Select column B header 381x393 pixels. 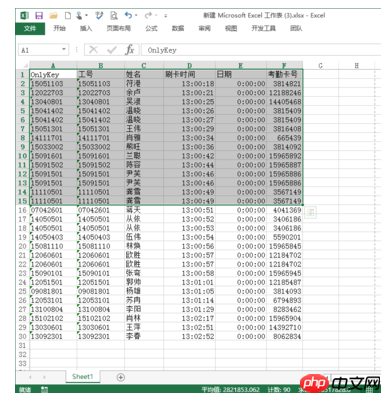101,65
